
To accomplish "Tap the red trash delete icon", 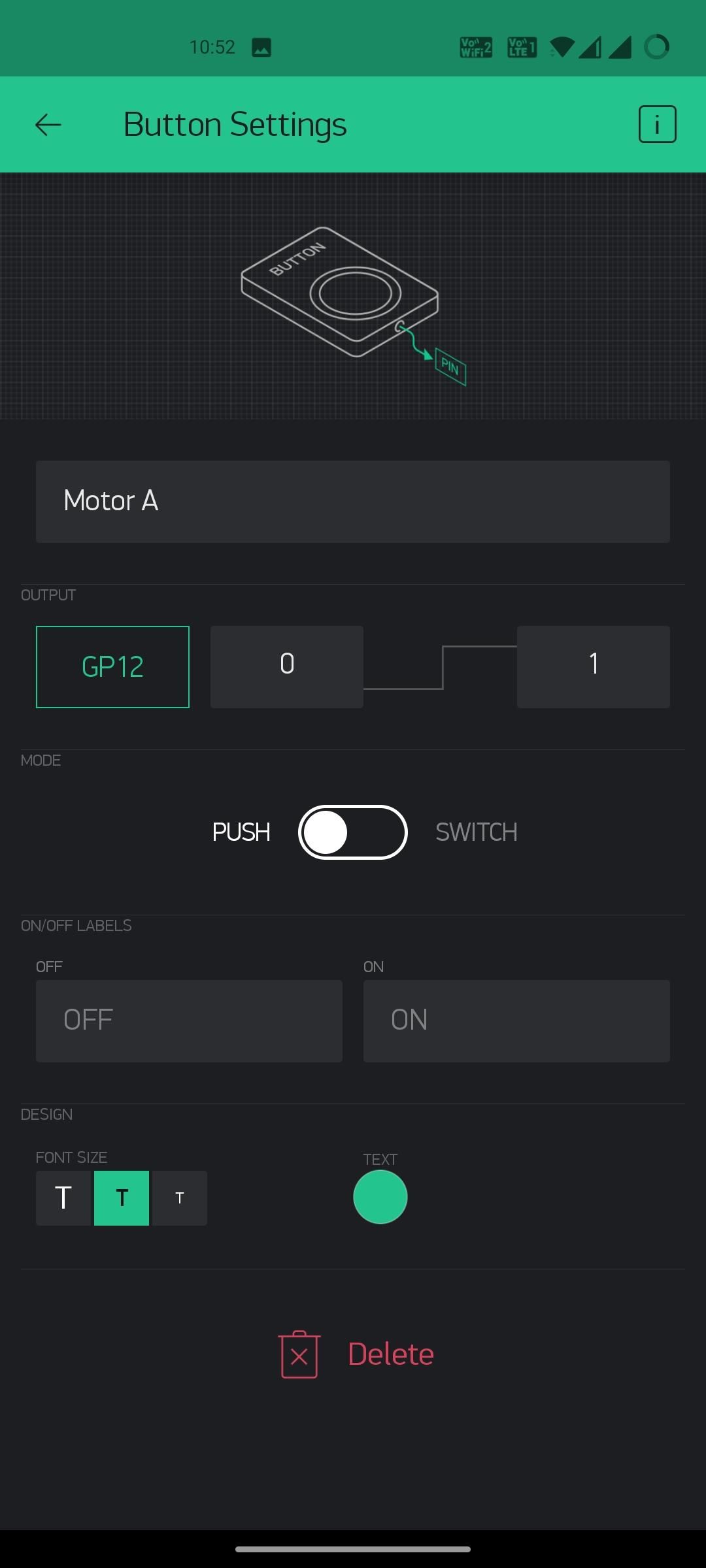I will click(x=299, y=1354).
